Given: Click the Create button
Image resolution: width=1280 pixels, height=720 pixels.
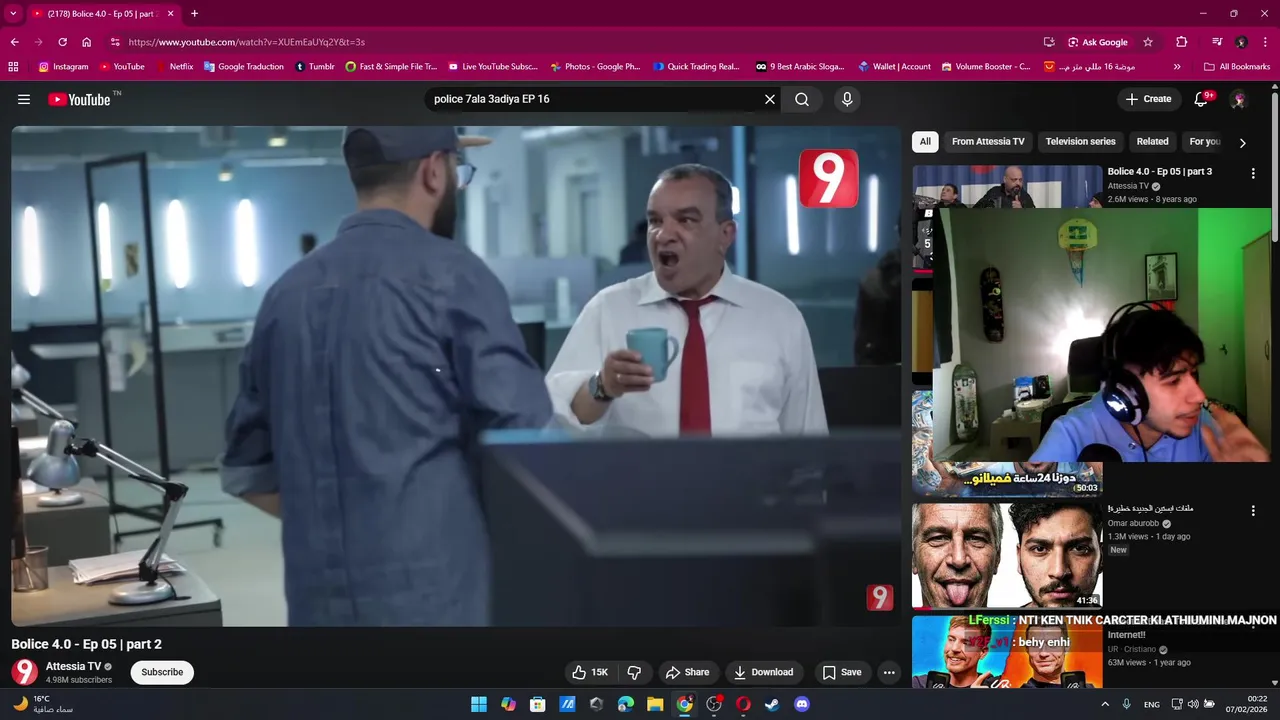Looking at the screenshot, I should point(1148,99).
